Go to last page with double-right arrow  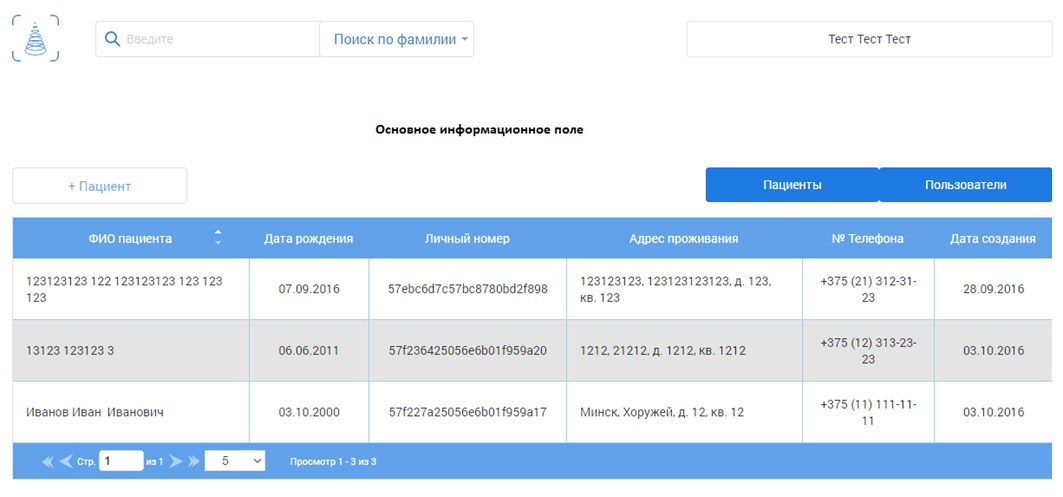click(194, 461)
